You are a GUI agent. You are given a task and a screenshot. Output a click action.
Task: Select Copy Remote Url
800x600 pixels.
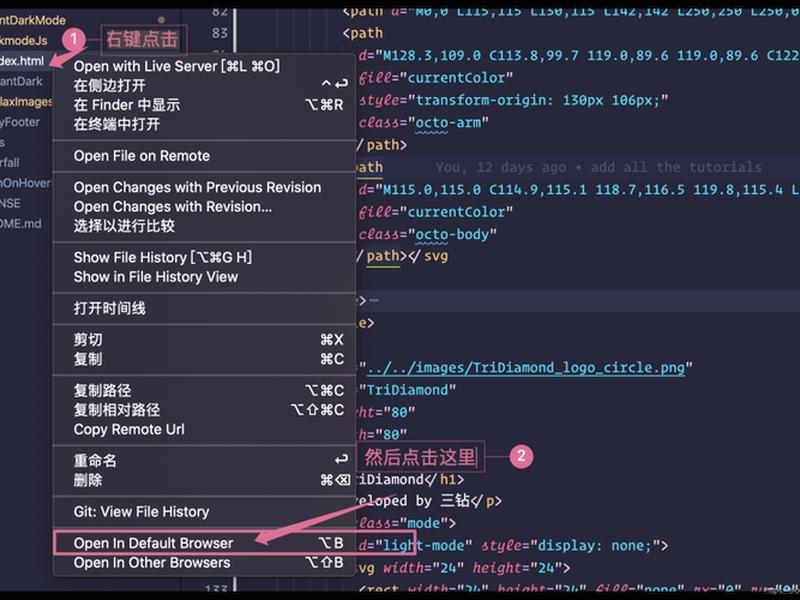(204, 429)
